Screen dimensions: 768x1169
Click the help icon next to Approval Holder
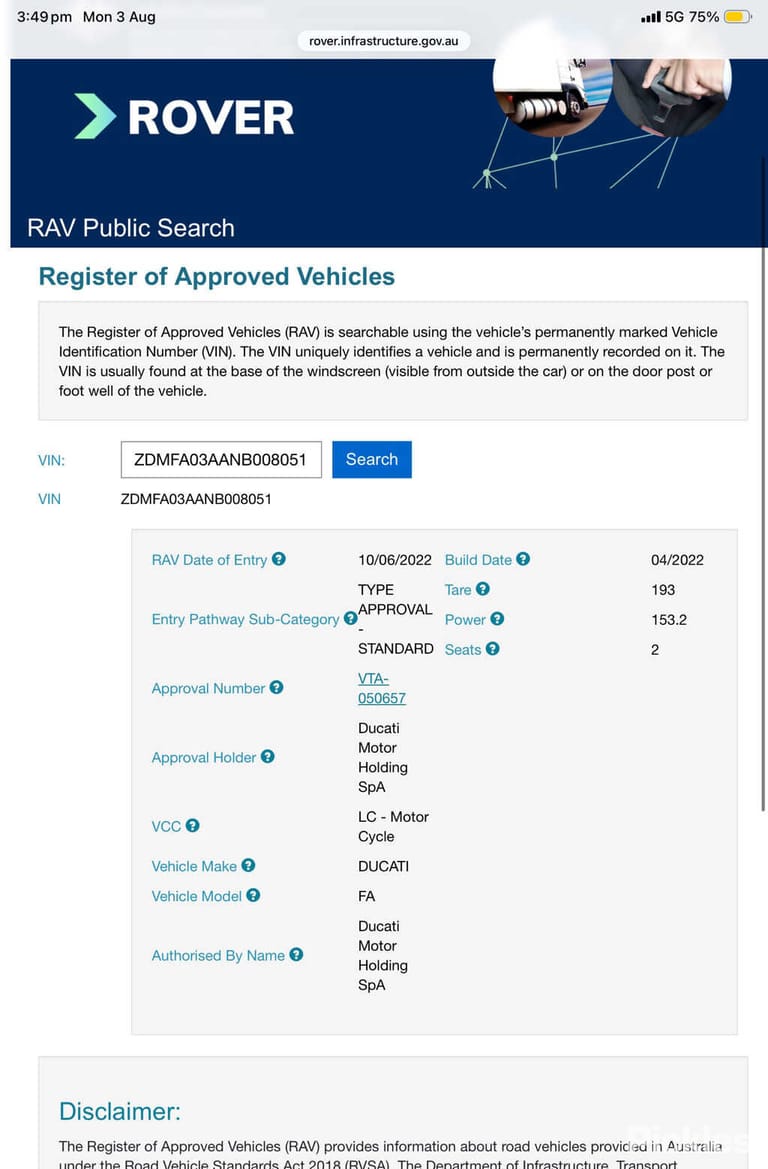click(268, 757)
